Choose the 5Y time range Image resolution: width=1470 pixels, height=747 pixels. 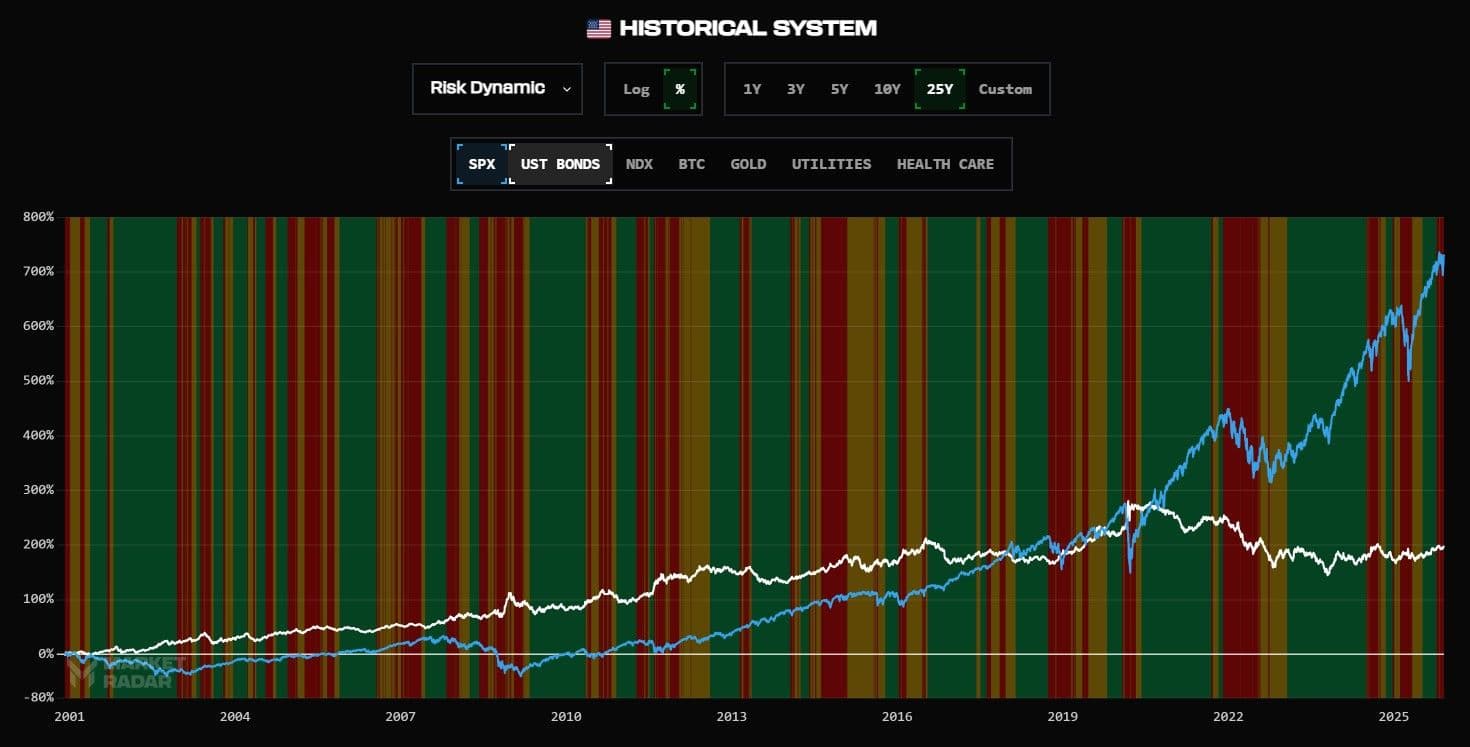(839, 89)
